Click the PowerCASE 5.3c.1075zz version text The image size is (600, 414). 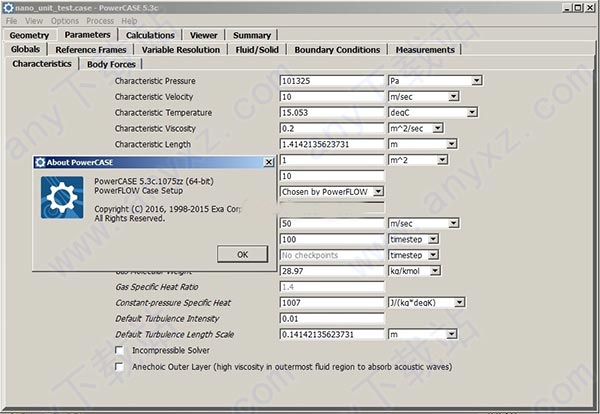tap(154, 181)
